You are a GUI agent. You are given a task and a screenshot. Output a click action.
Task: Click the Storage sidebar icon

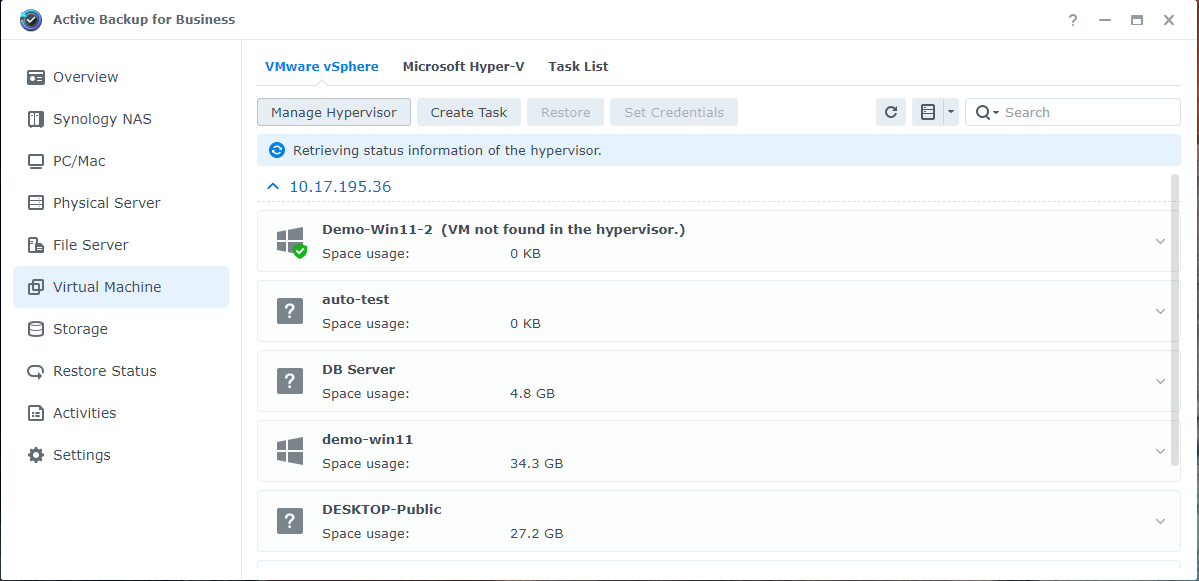pyautogui.click(x=36, y=329)
